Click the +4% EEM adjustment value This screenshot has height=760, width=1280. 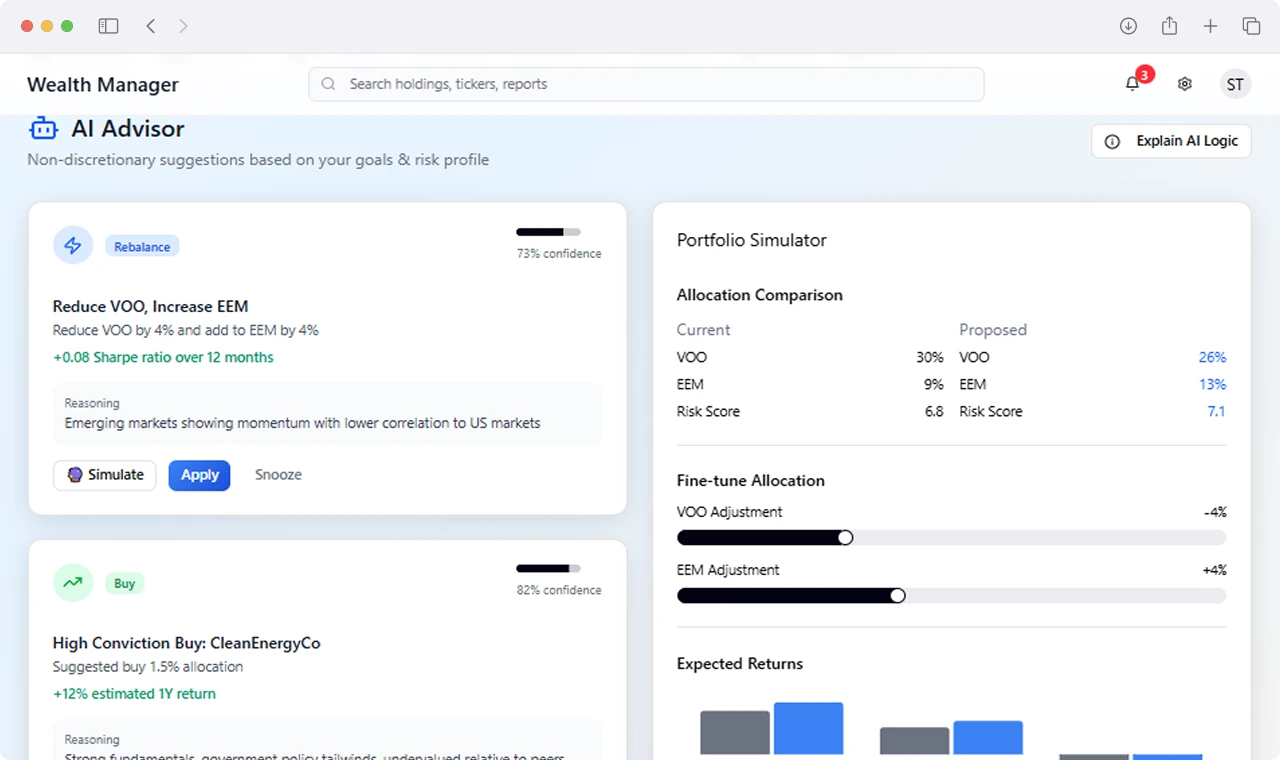(x=1214, y=570)
